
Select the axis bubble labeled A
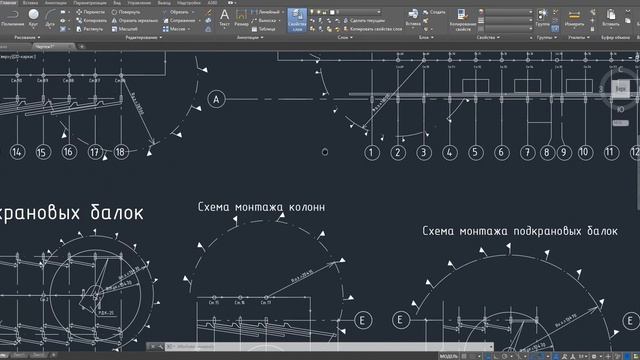(x=216, y=99)
